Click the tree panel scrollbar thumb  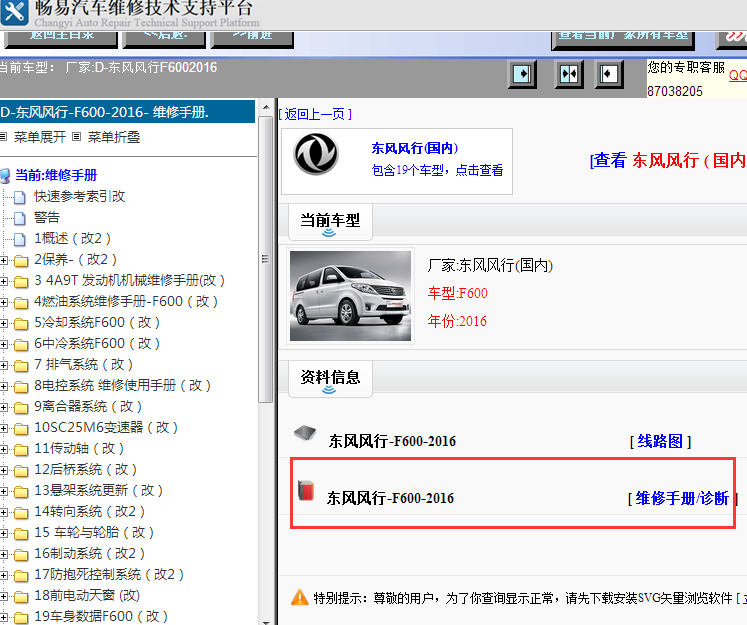265,259
